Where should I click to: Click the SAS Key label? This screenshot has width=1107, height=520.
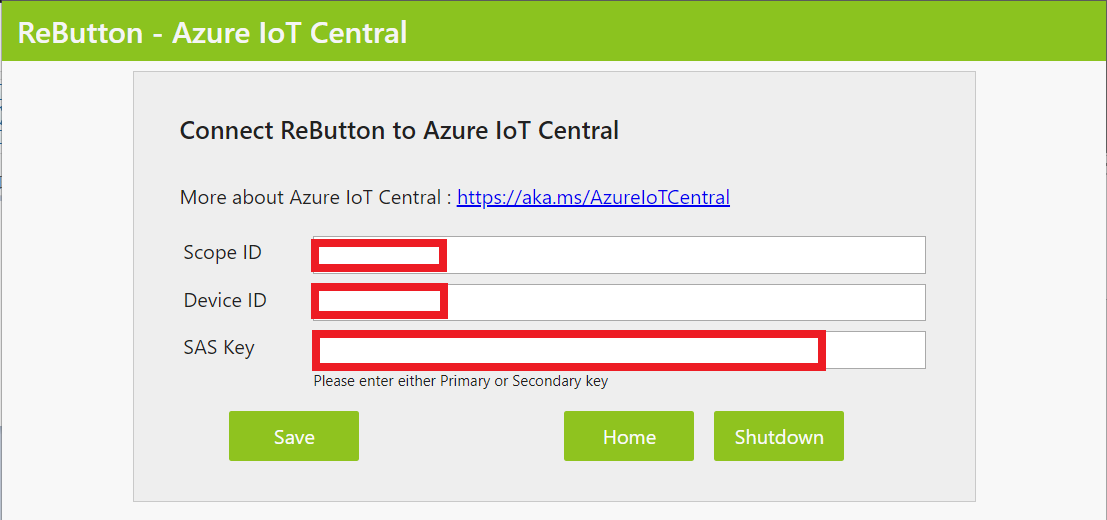pos(219,348)
